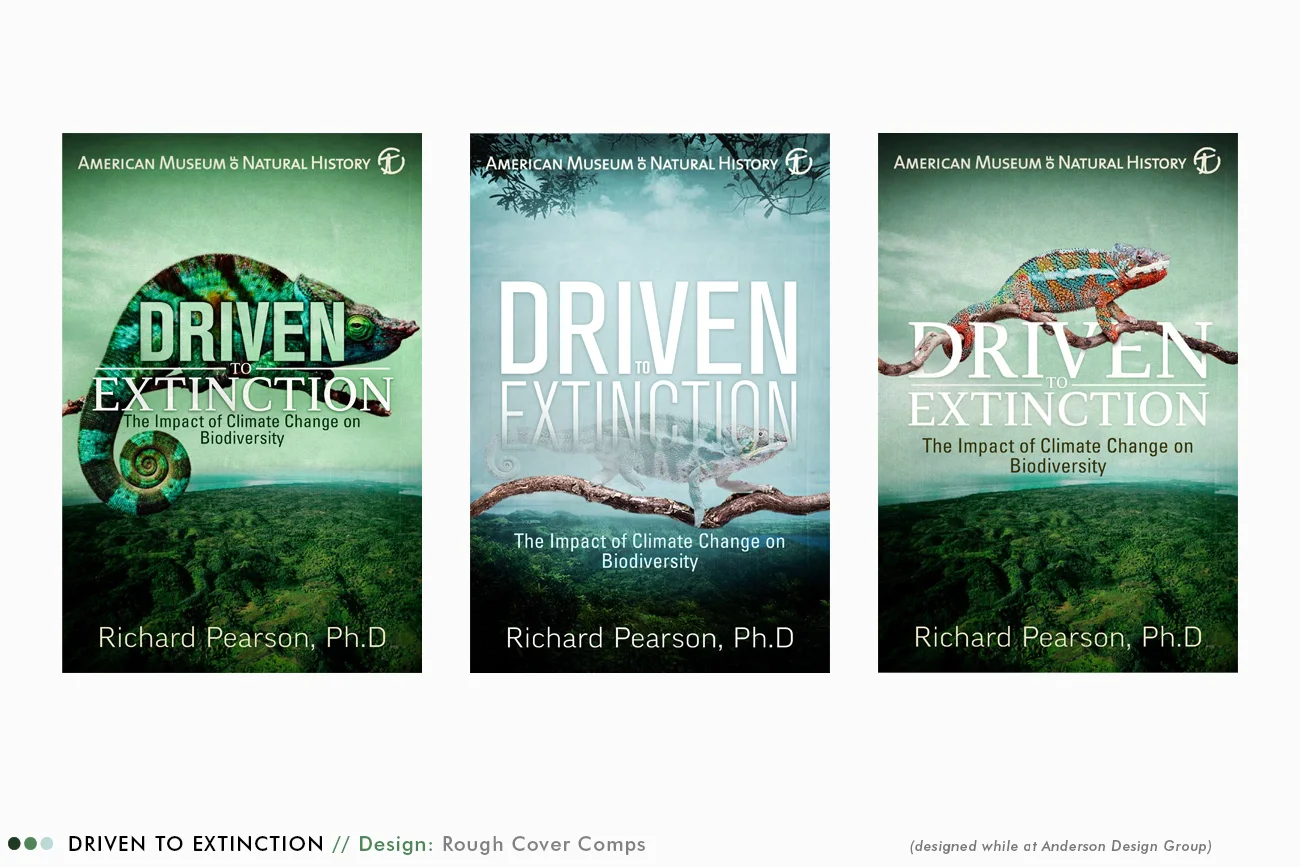This screenshot has width=1300, height=867.
Task: Click 'Richard Pearson, Ph.D' on right cover
Action: pyautogui.click(x=1058, y=637)
